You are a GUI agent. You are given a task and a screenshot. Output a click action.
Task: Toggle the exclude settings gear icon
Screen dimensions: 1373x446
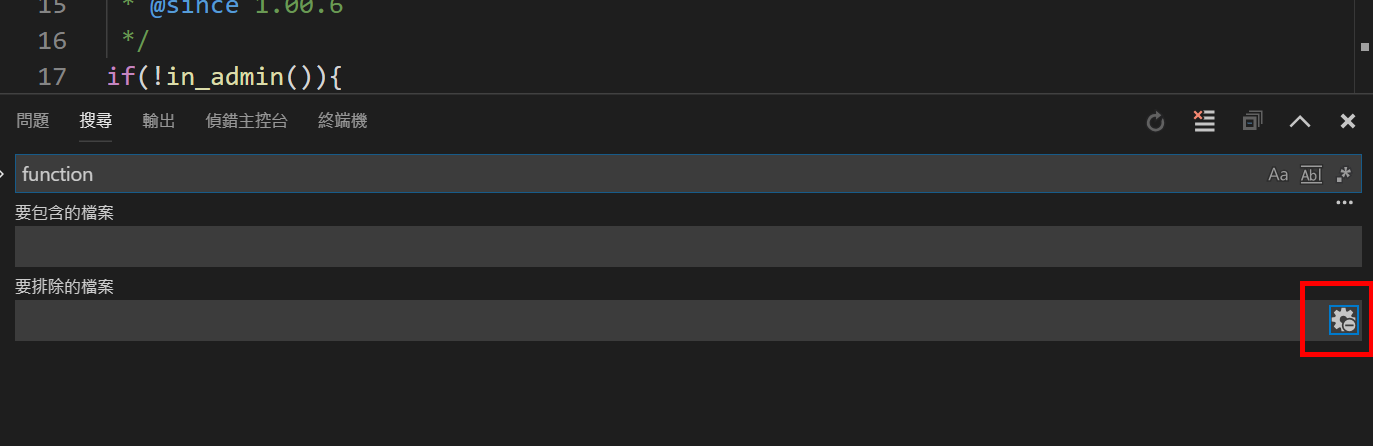click(1344, 320)
